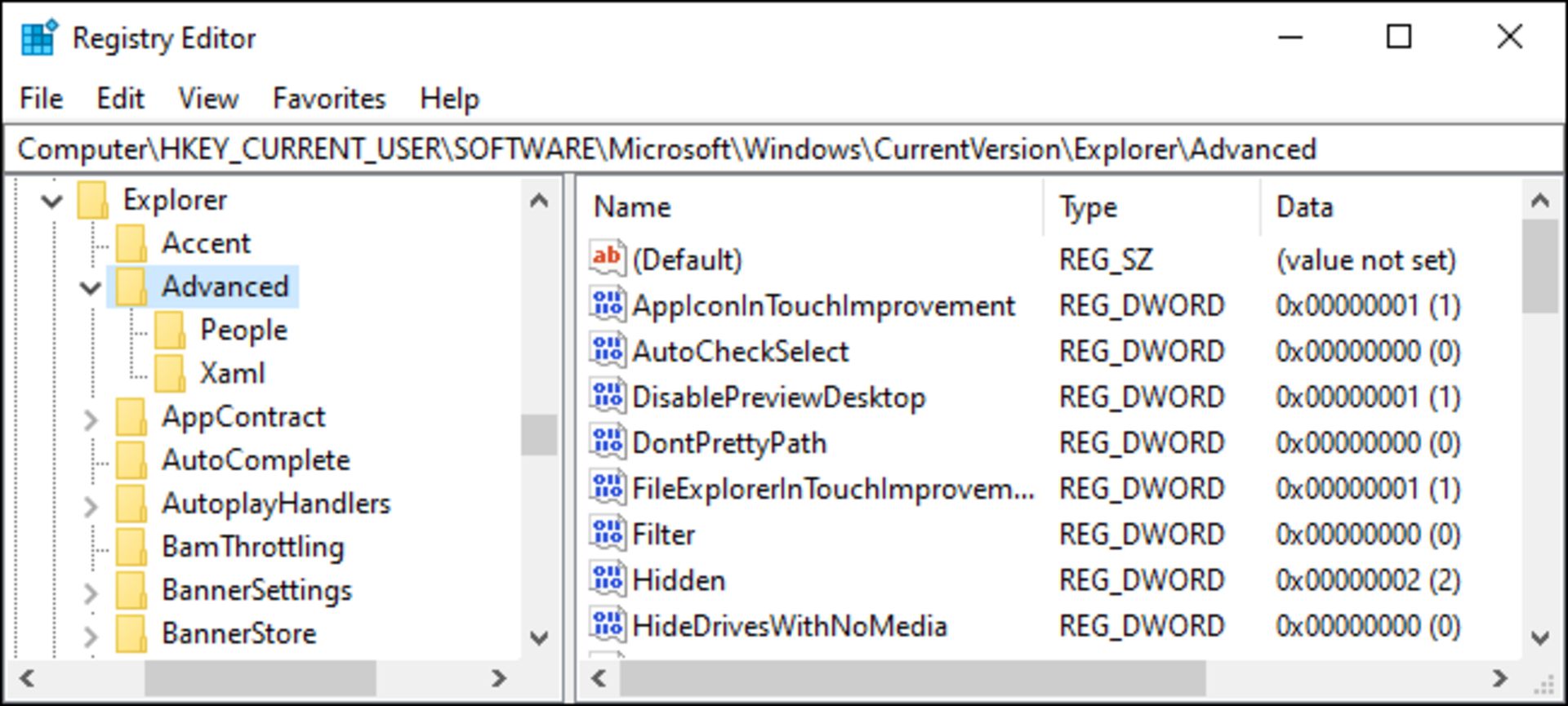Open the View menu
Viewport: 1568px width, 706px height.
(208, 99)
